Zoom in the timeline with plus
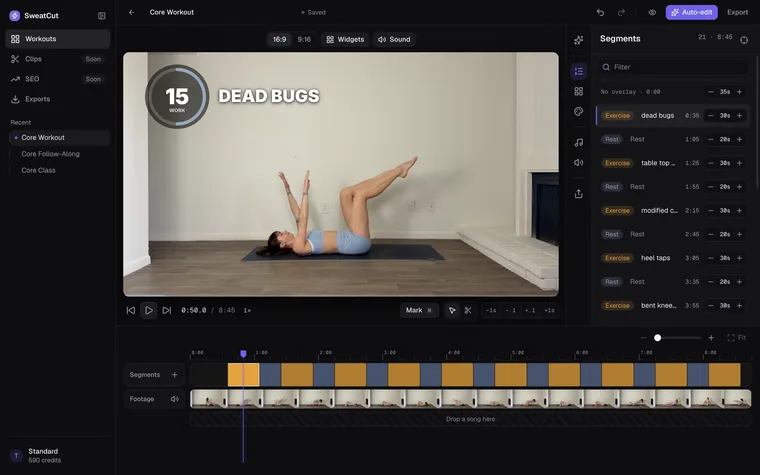The image size is (760, 475). coord(711,338)
